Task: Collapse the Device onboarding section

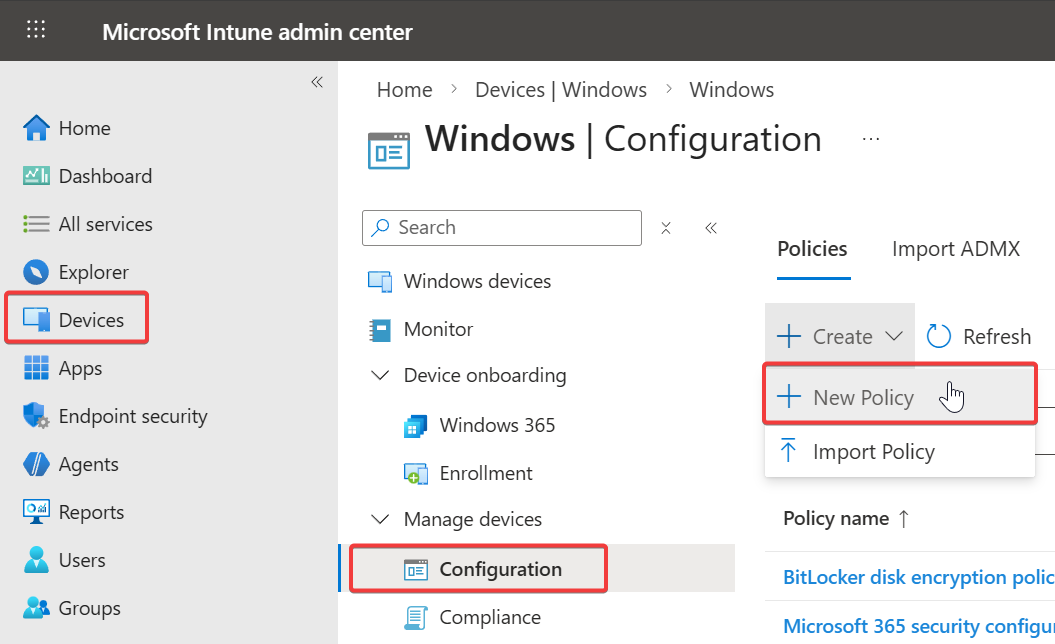Action: coord(380,376)
